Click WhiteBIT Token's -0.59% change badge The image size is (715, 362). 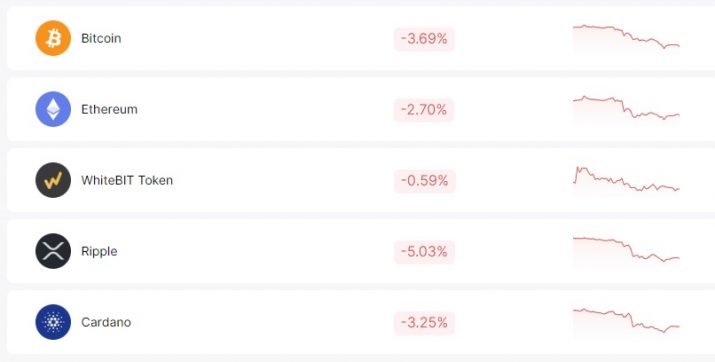tap(425, 181)
